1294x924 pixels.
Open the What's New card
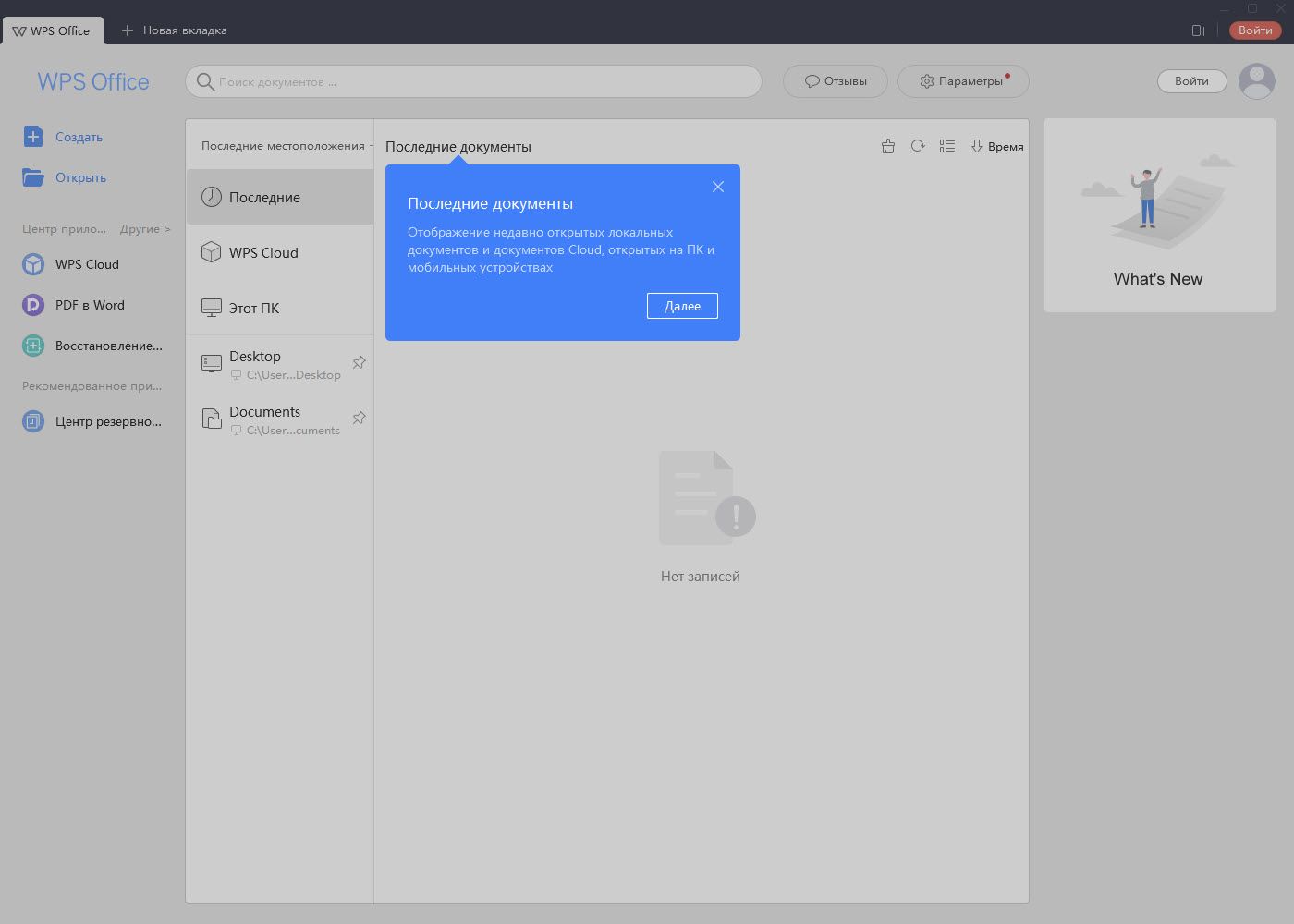pos(1159,215)
